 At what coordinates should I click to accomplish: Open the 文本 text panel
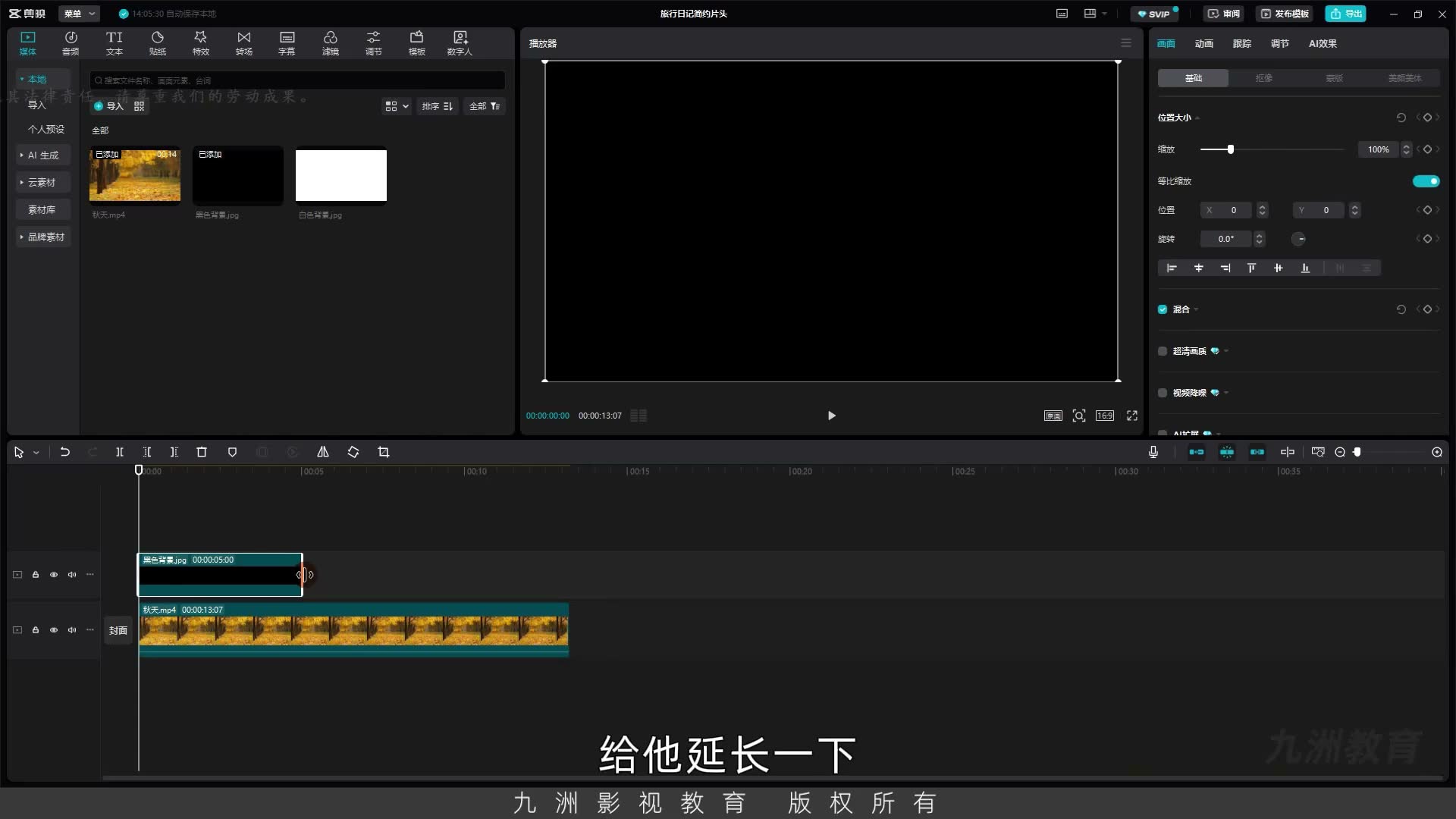(x=115, y=43)
